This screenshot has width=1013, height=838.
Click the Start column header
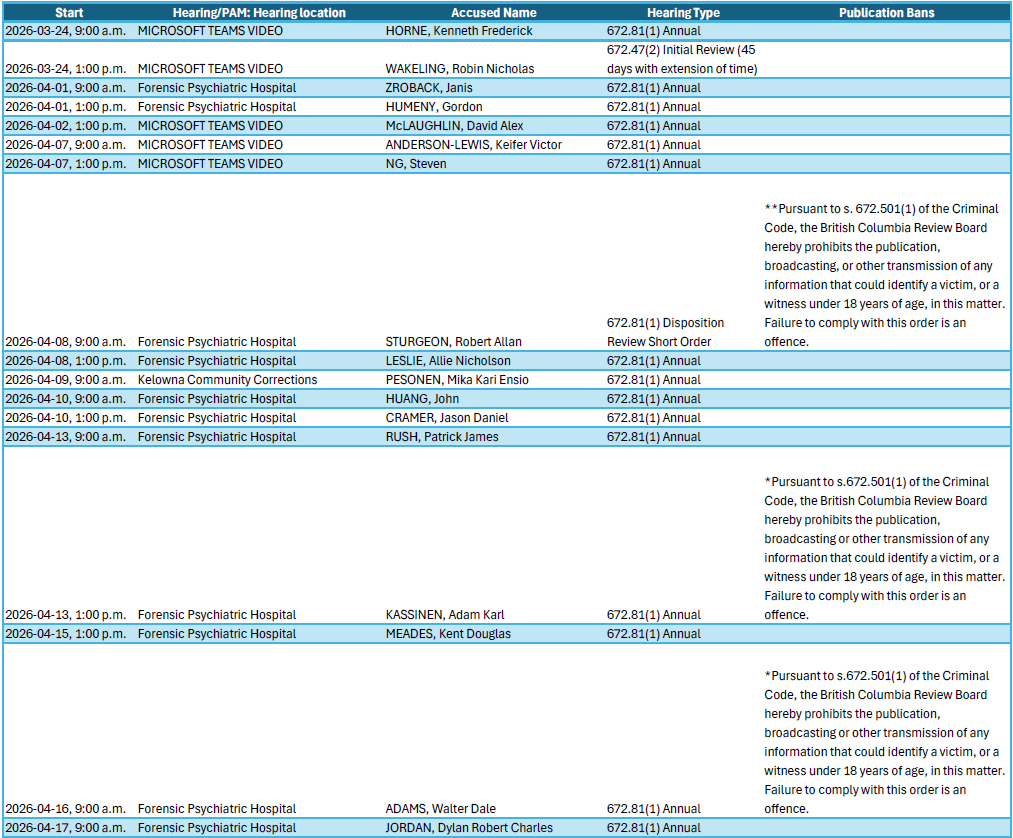pos(68,13)
